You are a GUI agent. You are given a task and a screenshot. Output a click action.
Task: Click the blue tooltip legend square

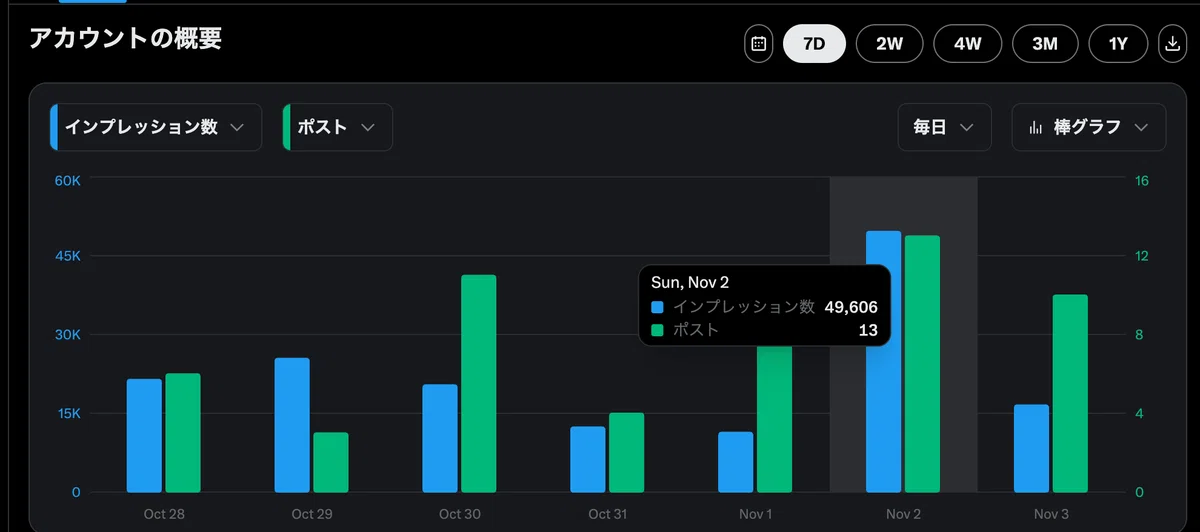pyautogui.click(x=658, y=308)
